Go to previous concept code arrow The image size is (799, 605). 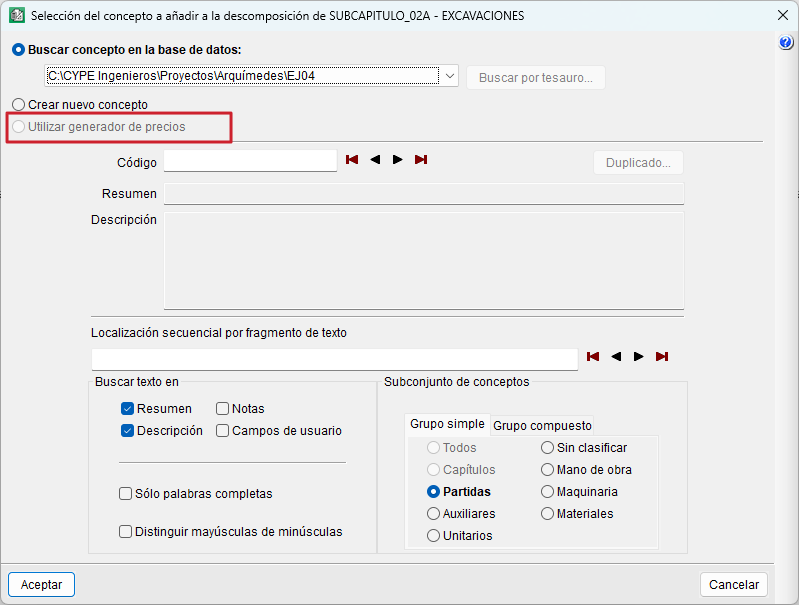point(375,160)
